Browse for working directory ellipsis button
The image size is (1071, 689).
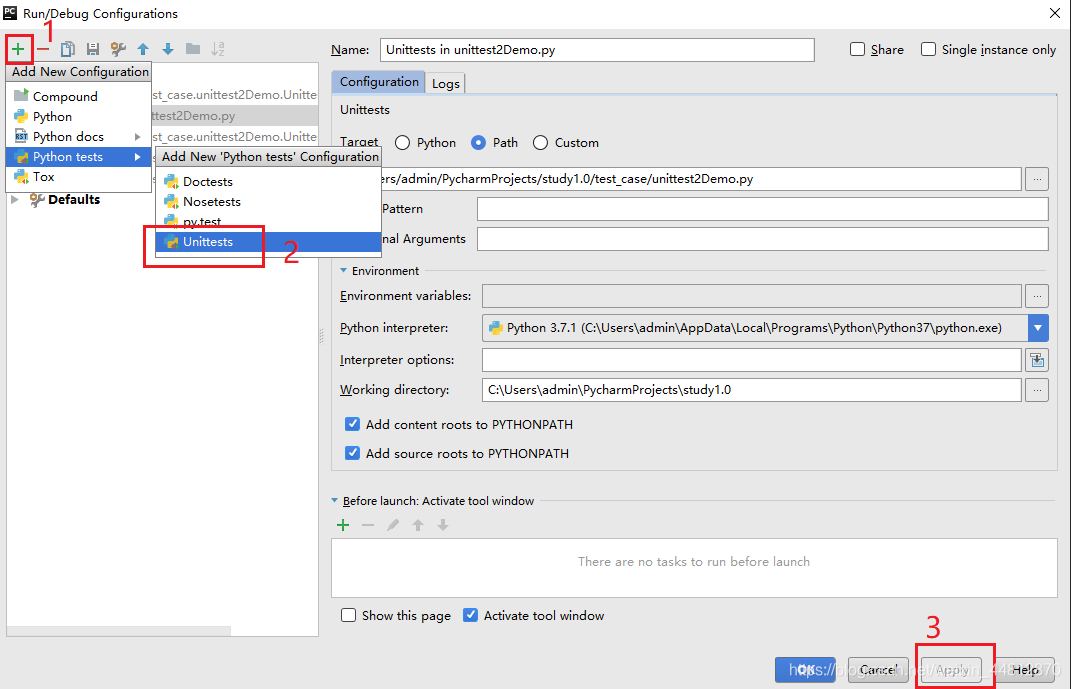click(1037, 390)
